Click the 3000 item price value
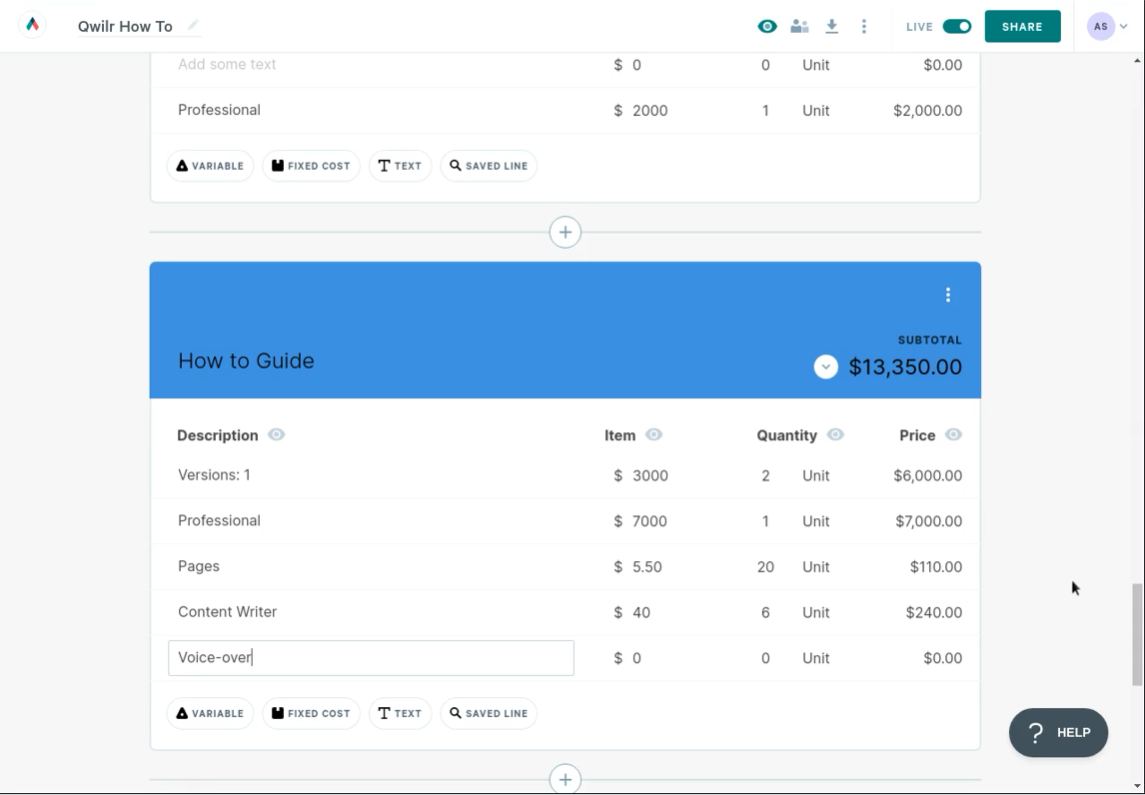The width and height of the screenshot is (1145, 795). [x=650, y=476]
